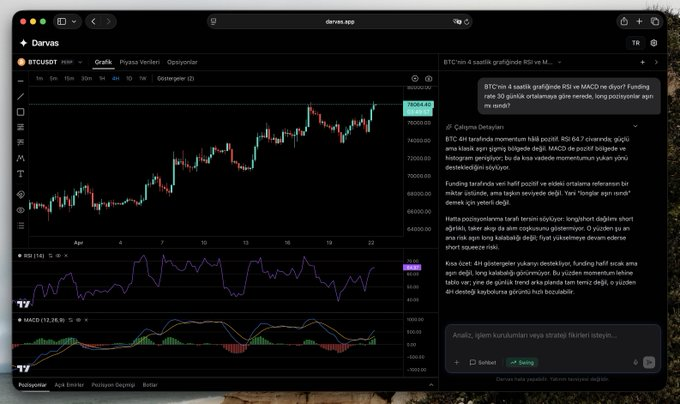Toggle the Swing mode chip
The height and width of the screenshot is (404, 680).
pos(522,362)
